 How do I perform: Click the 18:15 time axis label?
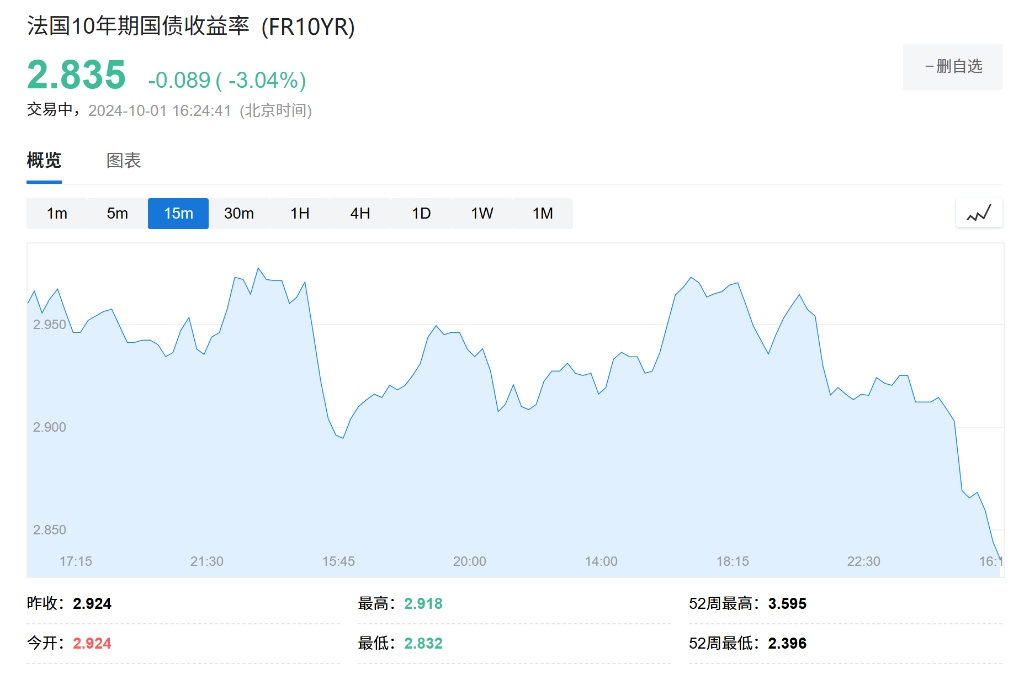tap(732, 561)
